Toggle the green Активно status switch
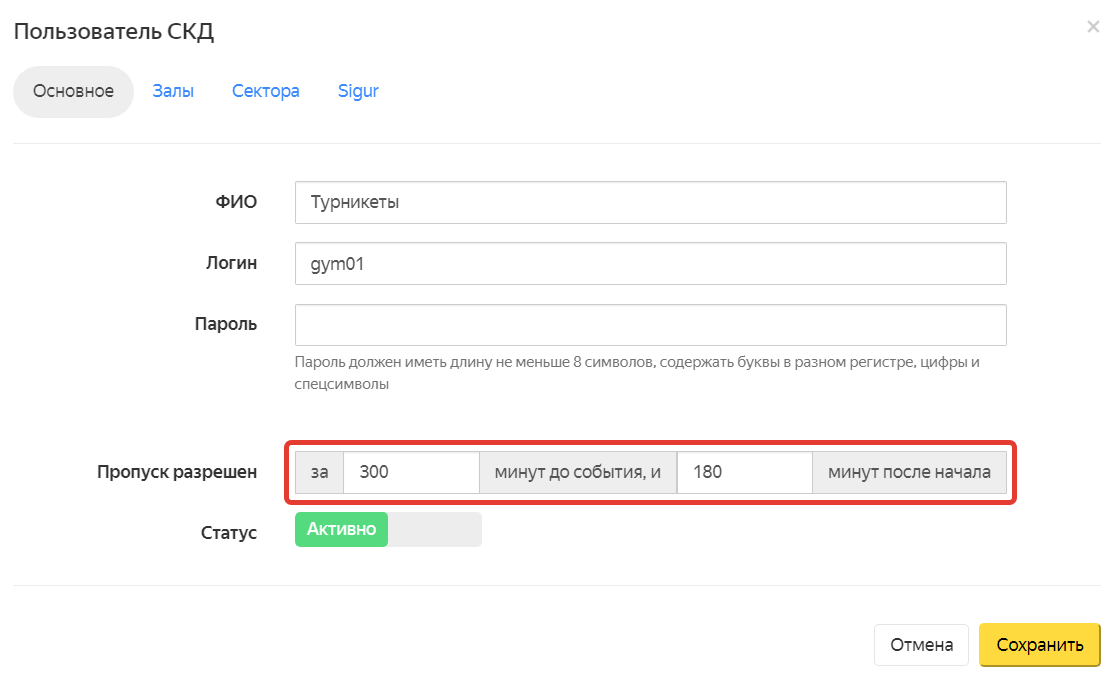The image size is (1117, 683). coord(388,530)
